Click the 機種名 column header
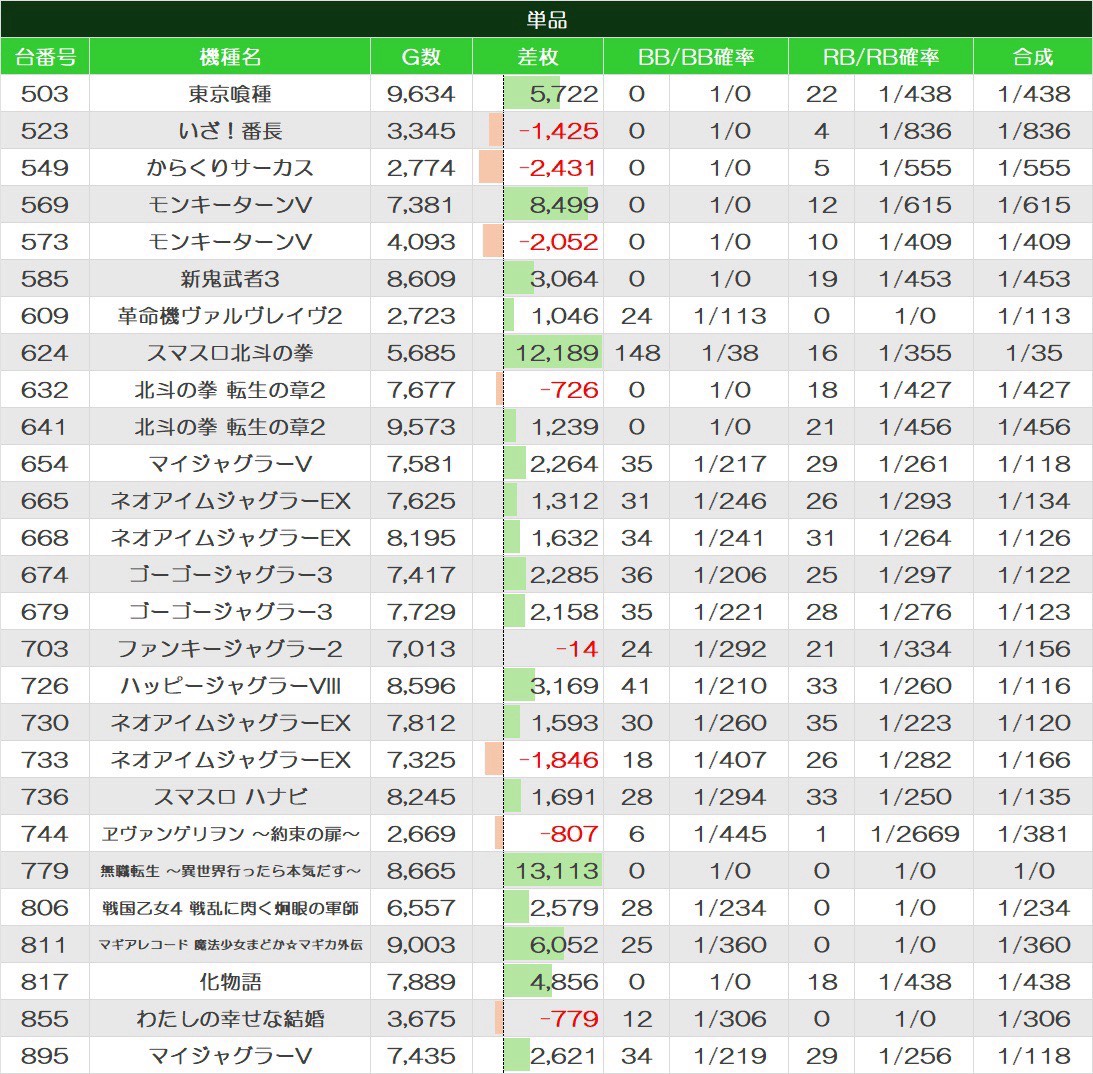The image size is (1093, 1074). tap(230, 56)
